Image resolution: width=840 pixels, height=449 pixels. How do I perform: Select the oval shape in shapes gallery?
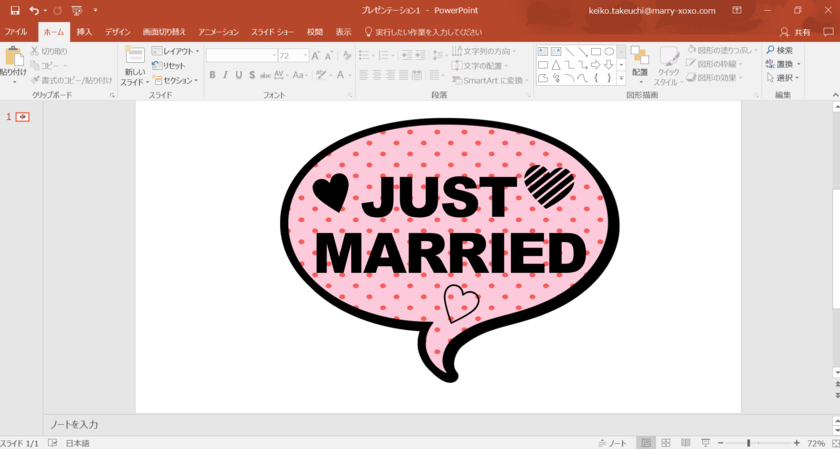(609, 51)
